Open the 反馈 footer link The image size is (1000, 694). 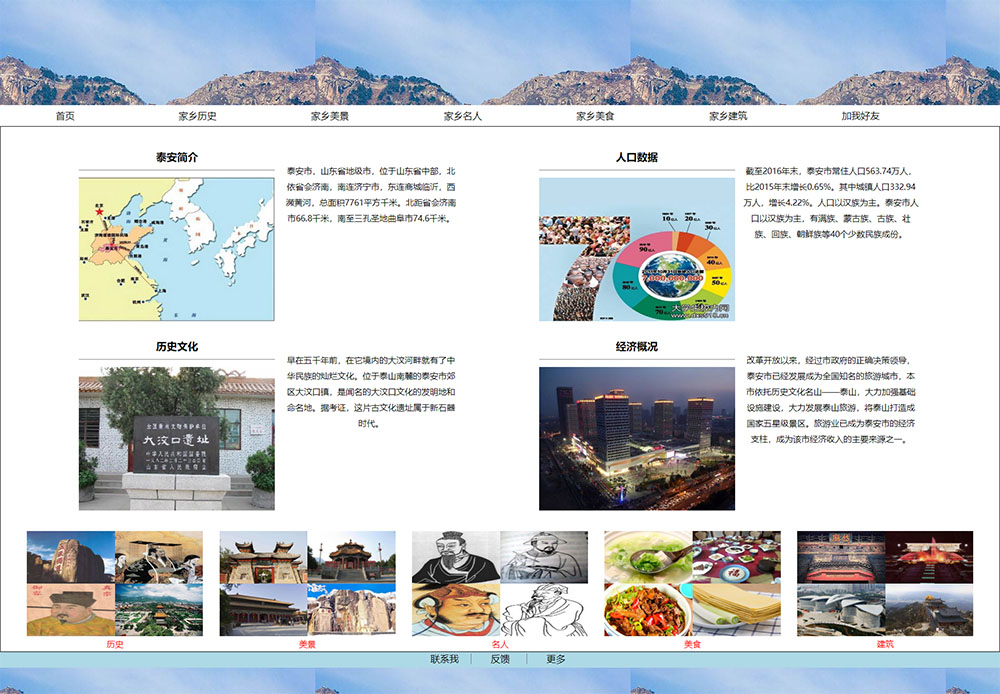pyautogui.click(x=500, y=659)
